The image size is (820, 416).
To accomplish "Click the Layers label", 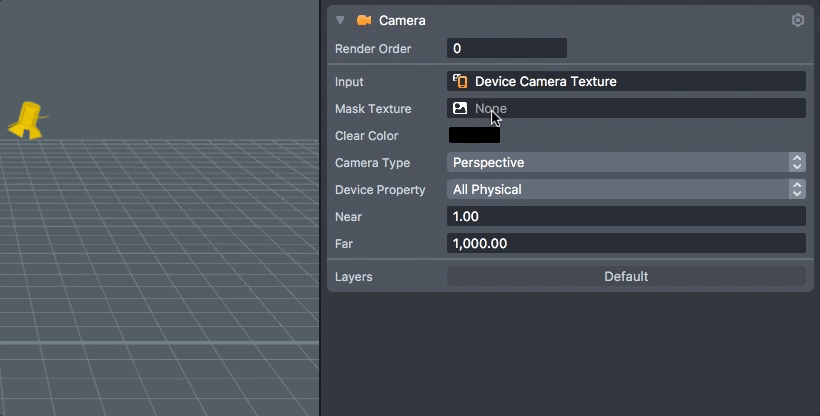I will (x=354, y=277).
